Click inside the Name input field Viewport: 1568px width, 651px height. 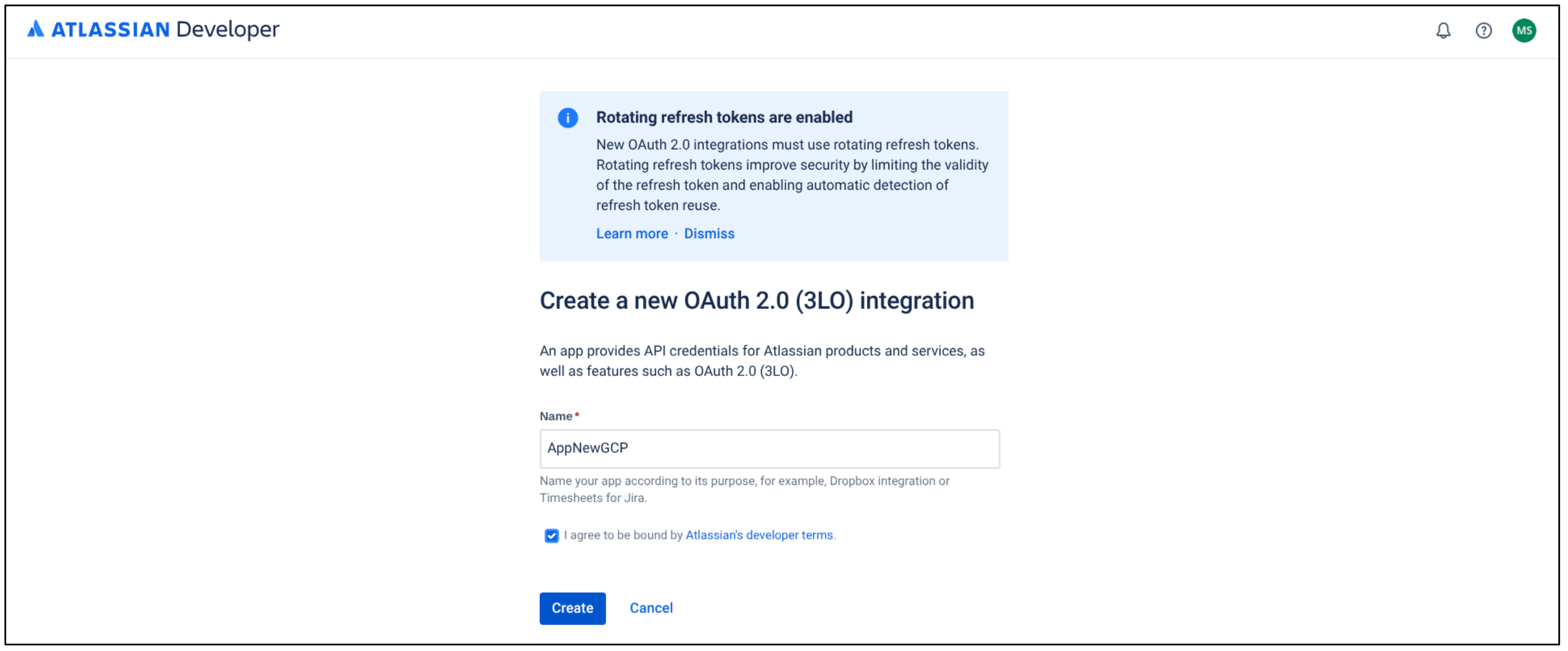tap(769, 449)
